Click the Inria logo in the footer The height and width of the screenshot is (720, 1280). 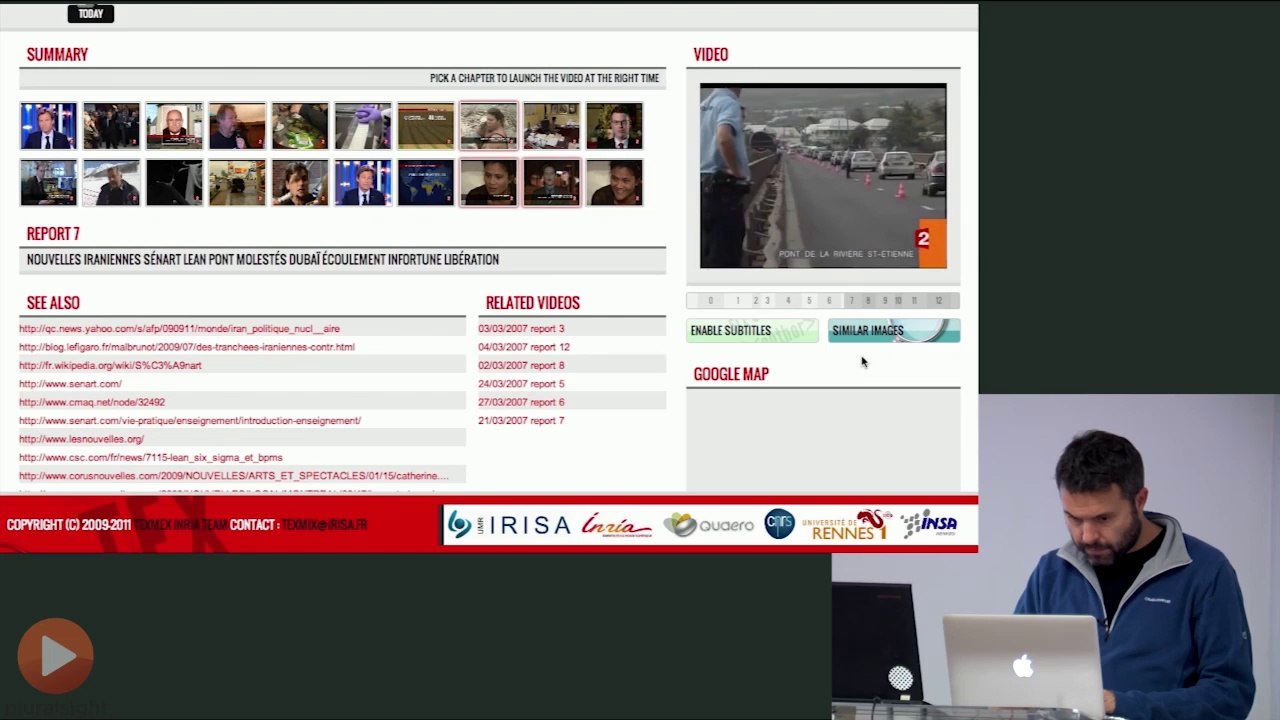coord(616,525)
